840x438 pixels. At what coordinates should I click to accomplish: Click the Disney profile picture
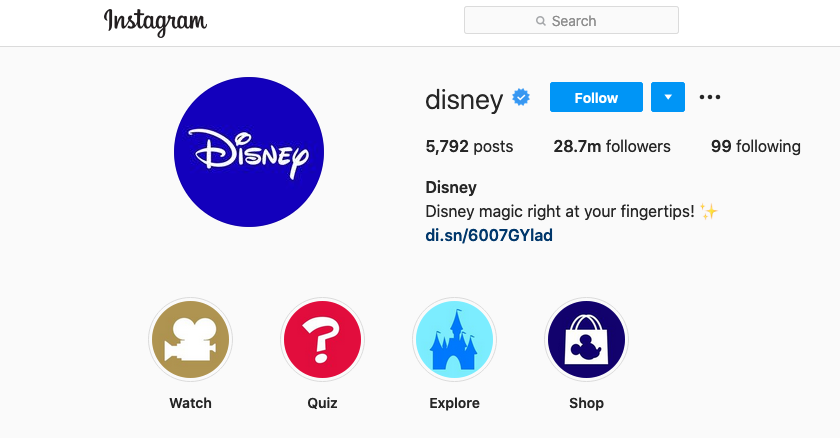tap(249, 151)
